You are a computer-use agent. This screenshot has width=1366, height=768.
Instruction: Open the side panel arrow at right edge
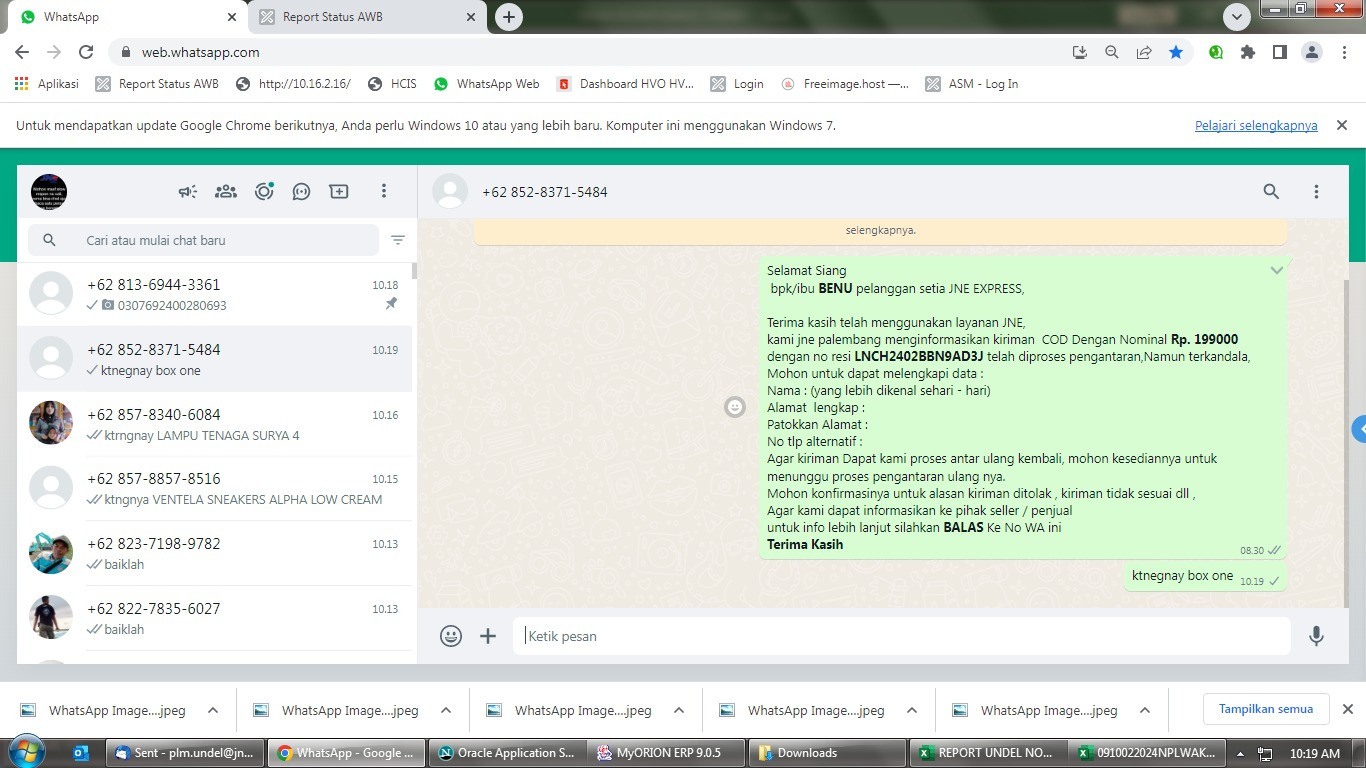(1359, 430)
